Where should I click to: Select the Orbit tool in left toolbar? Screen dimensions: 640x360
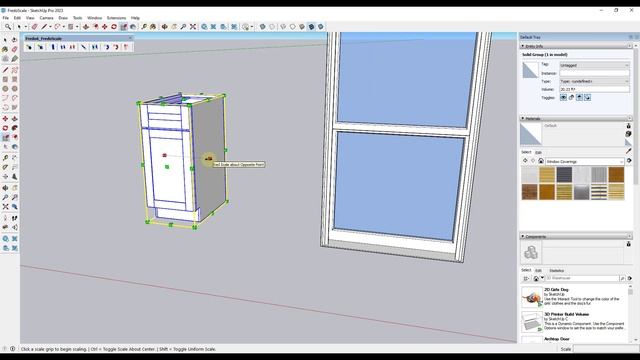pos(5,188)
